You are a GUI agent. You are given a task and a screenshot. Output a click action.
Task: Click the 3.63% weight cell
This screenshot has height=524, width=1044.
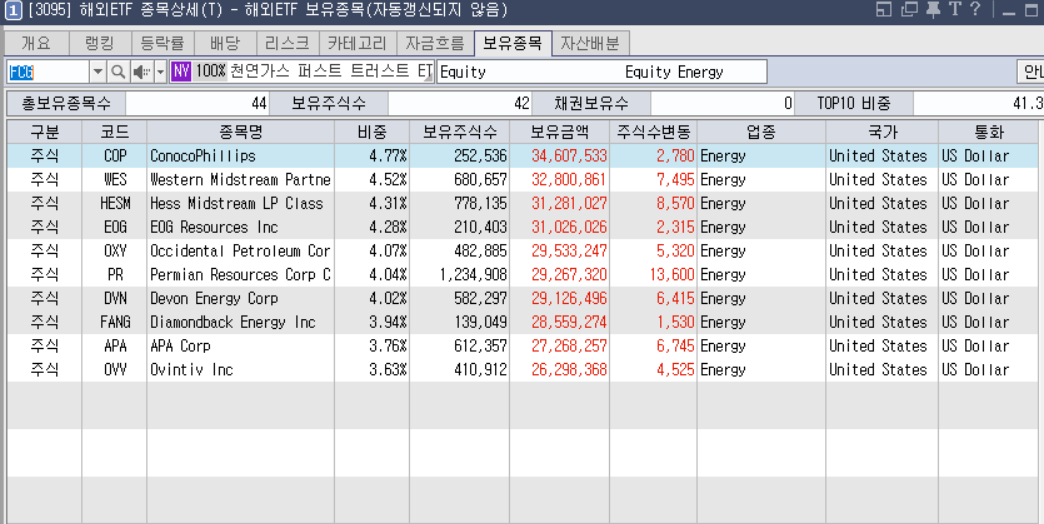(372, 370)
